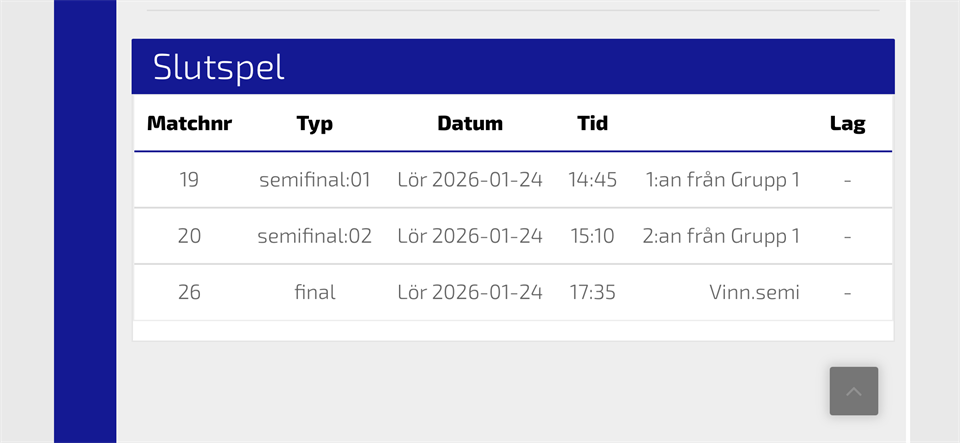Click the 17:35 time cell

pos(592,292)
